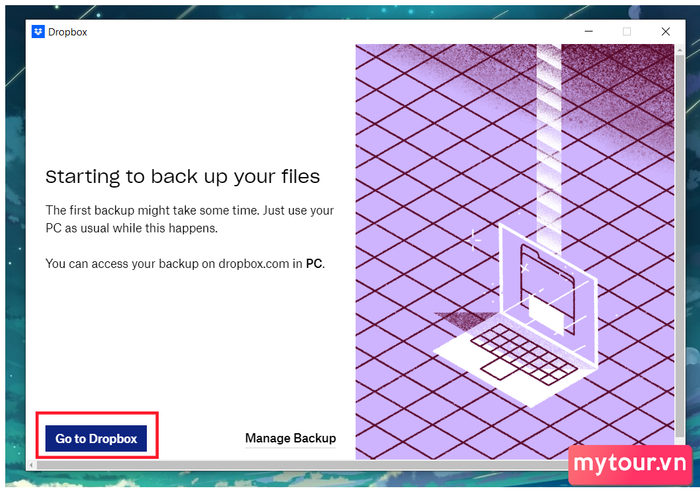
Task: Click the 'Dropbox' window title text
Action: click(x=67, y=32)
